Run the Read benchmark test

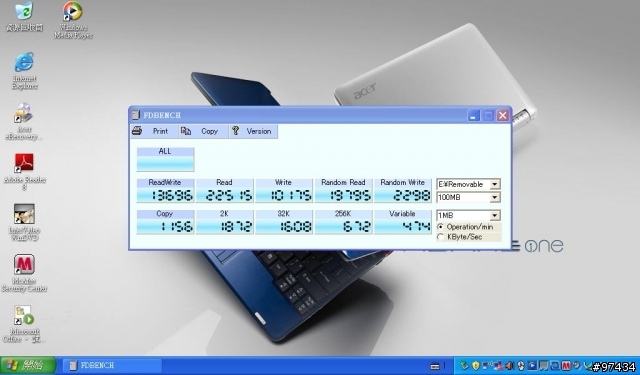click(224, 190)
